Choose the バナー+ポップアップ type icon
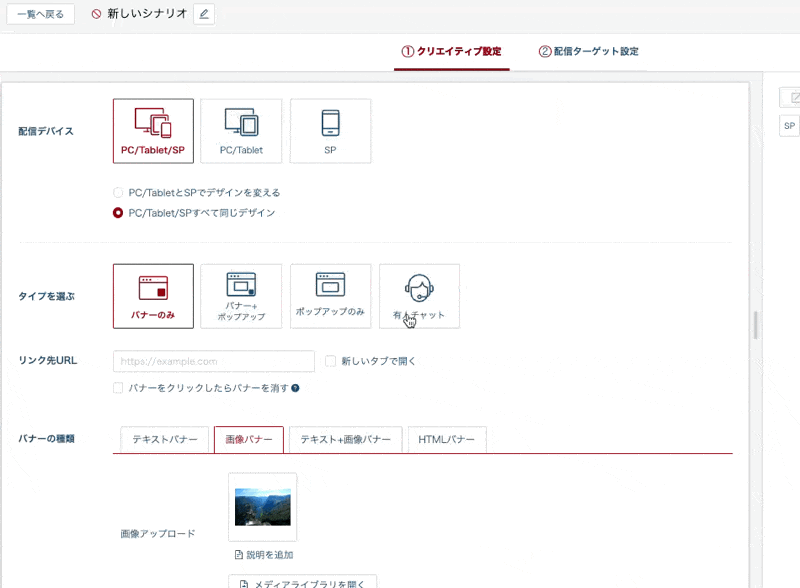 point(241,288)
